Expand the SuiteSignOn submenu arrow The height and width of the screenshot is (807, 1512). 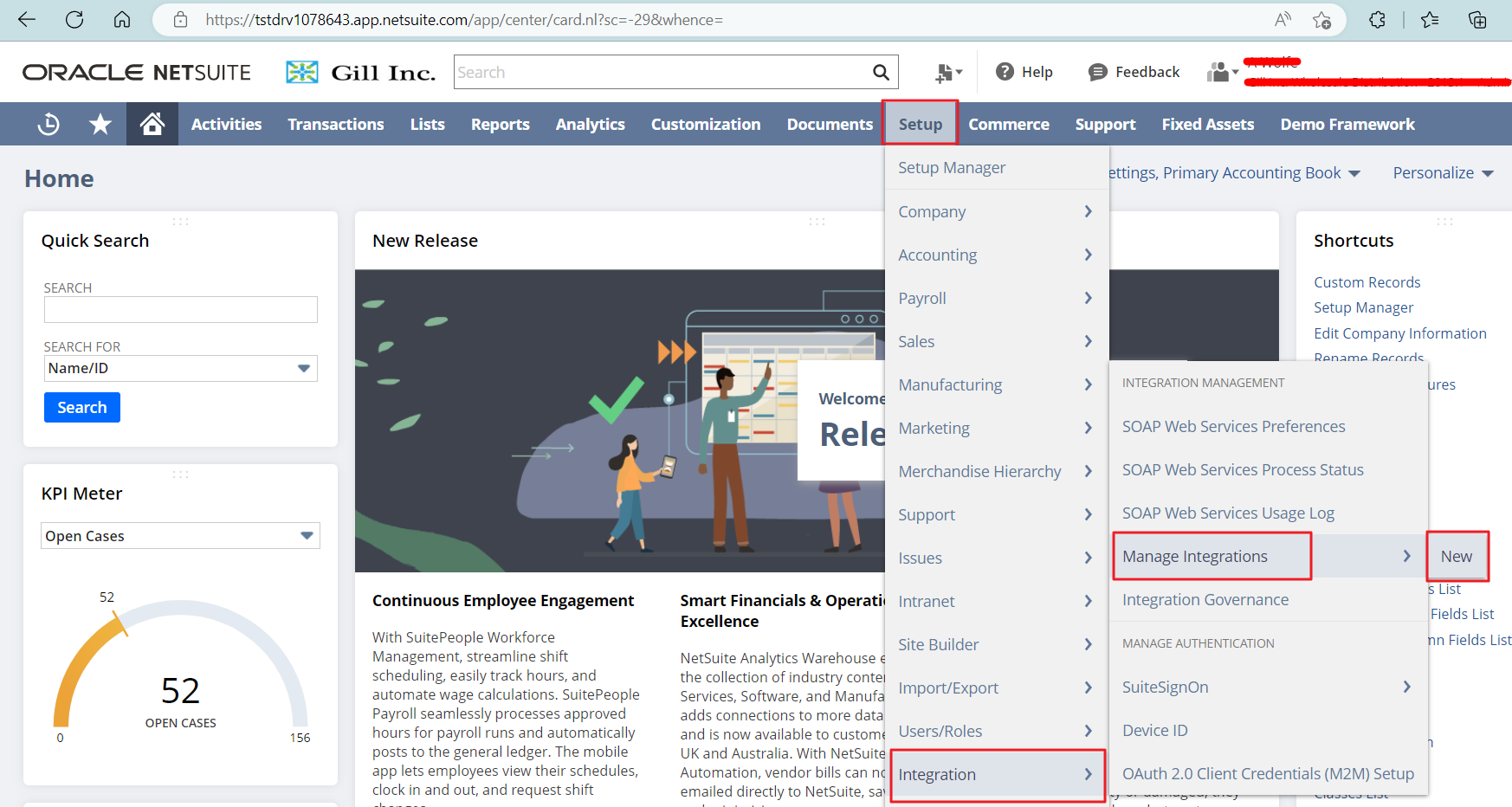pyautogui.click(x=1406, y=687)
